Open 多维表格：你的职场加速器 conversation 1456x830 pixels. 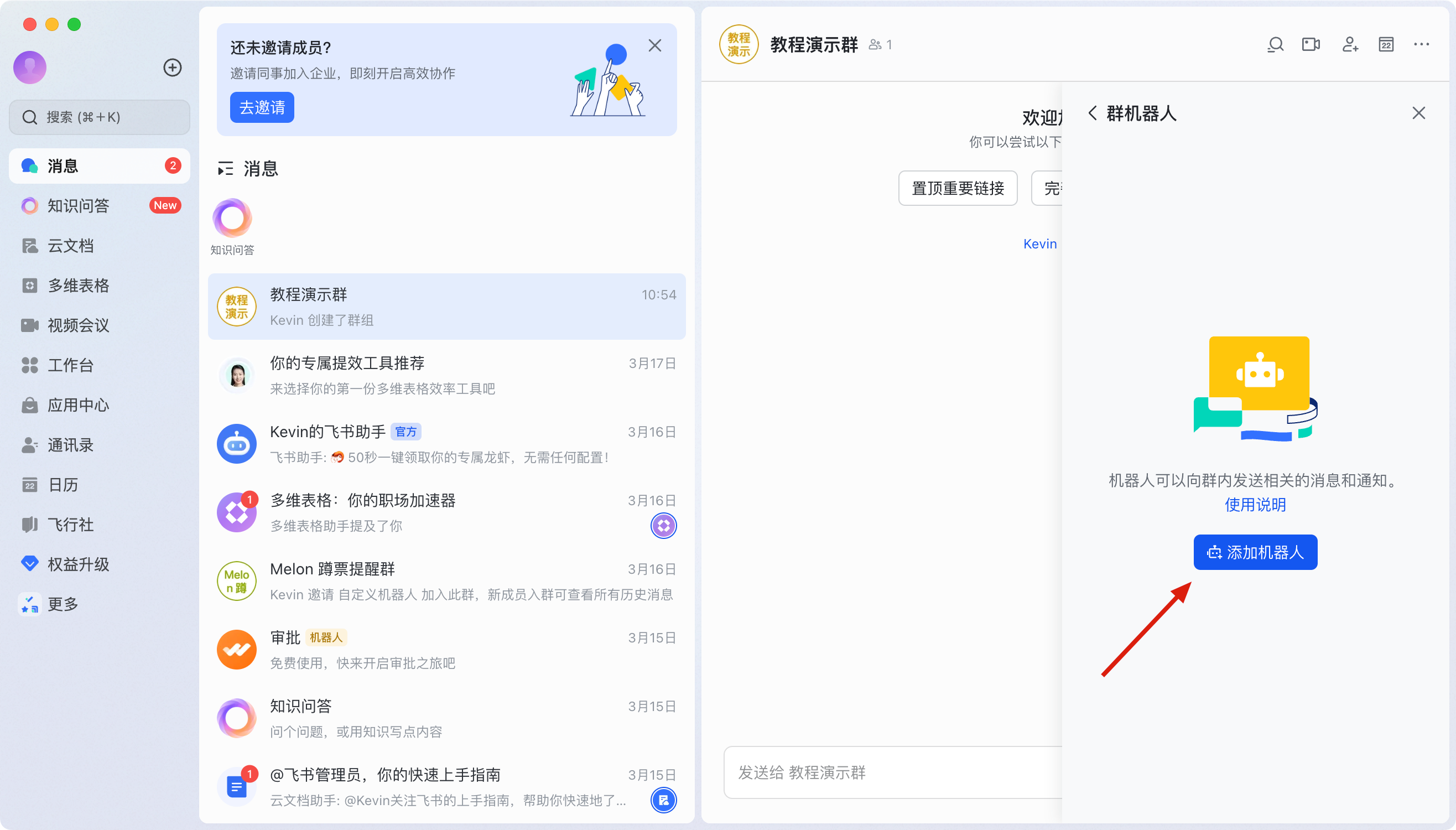pos(447,512)
